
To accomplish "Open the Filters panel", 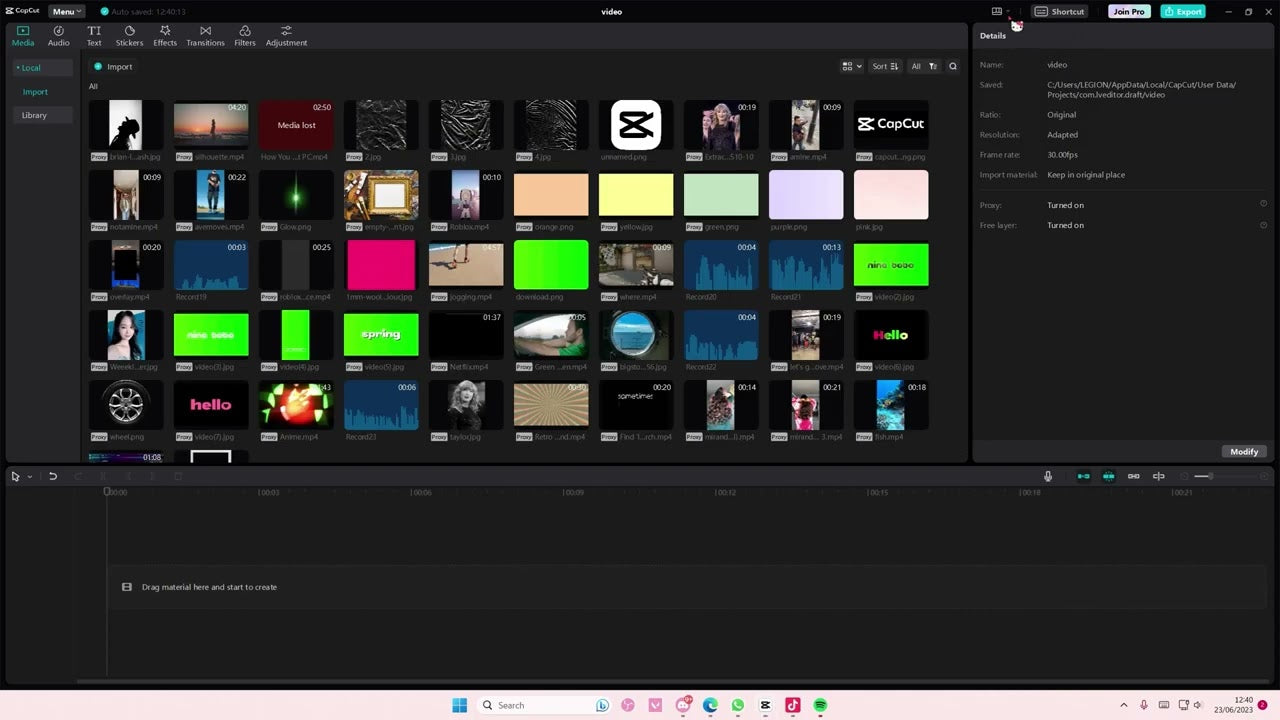I will (245, 36).
